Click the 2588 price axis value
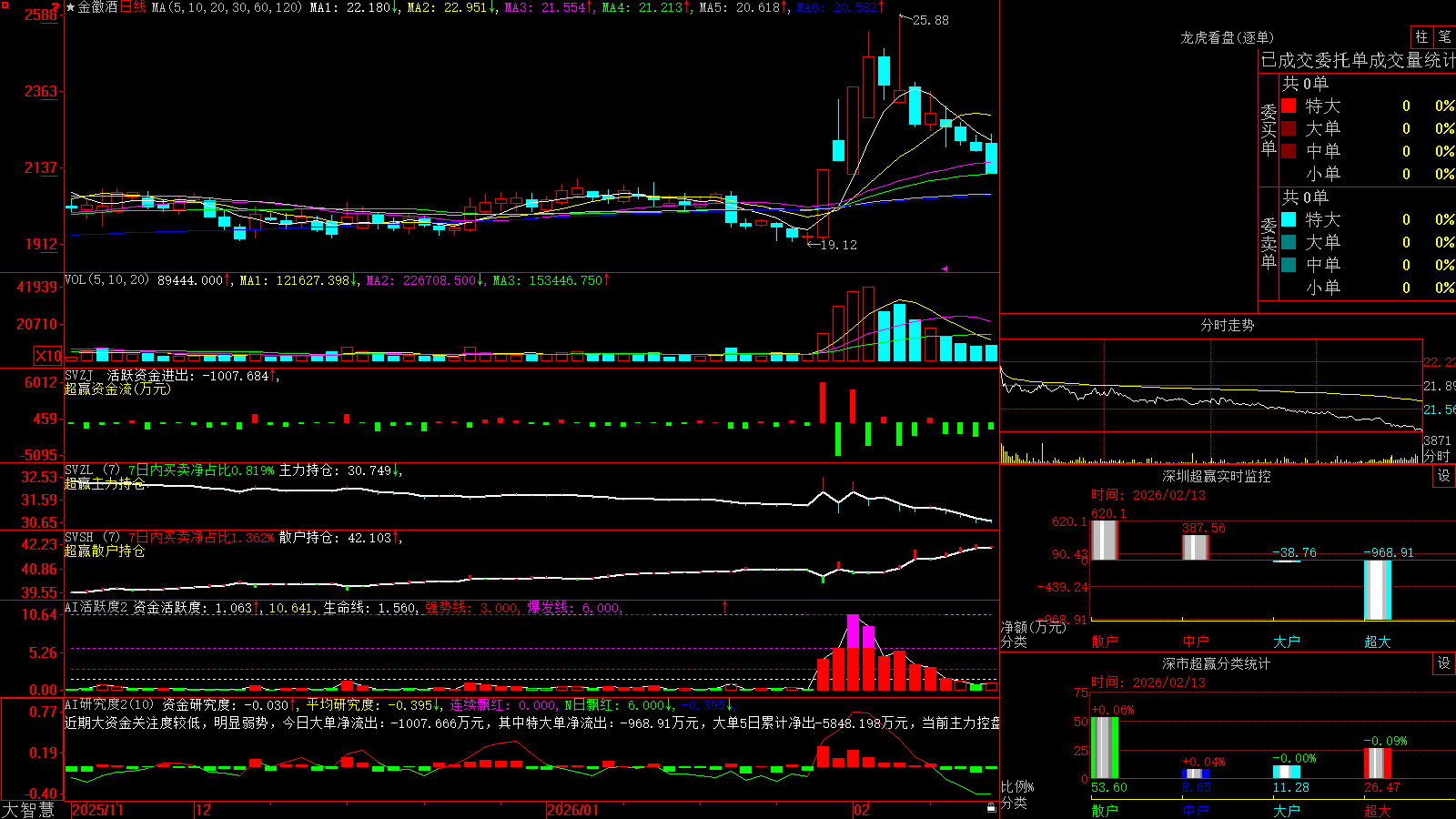The height and width of the screenshot is (819, 1456). pos(41,15)
